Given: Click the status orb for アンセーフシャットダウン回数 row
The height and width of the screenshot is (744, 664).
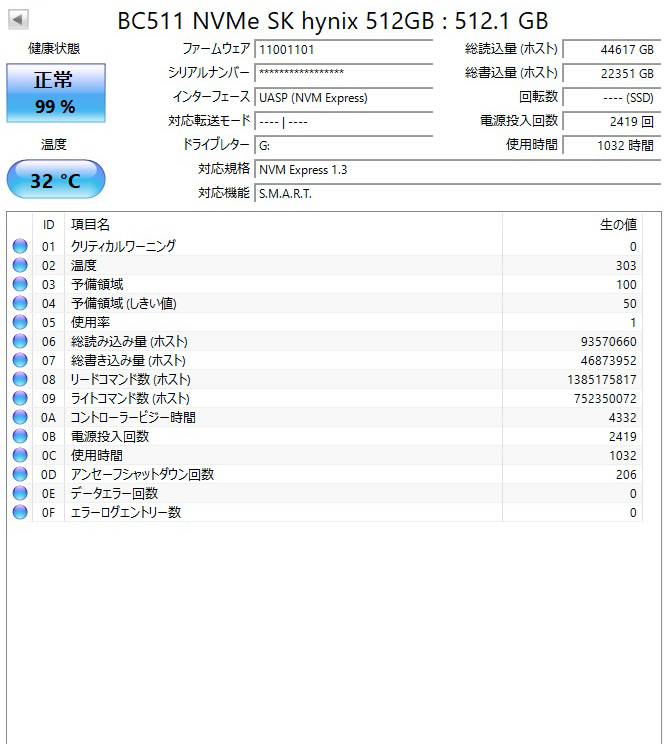Looking at the screenshot, I should pos(20,474).
